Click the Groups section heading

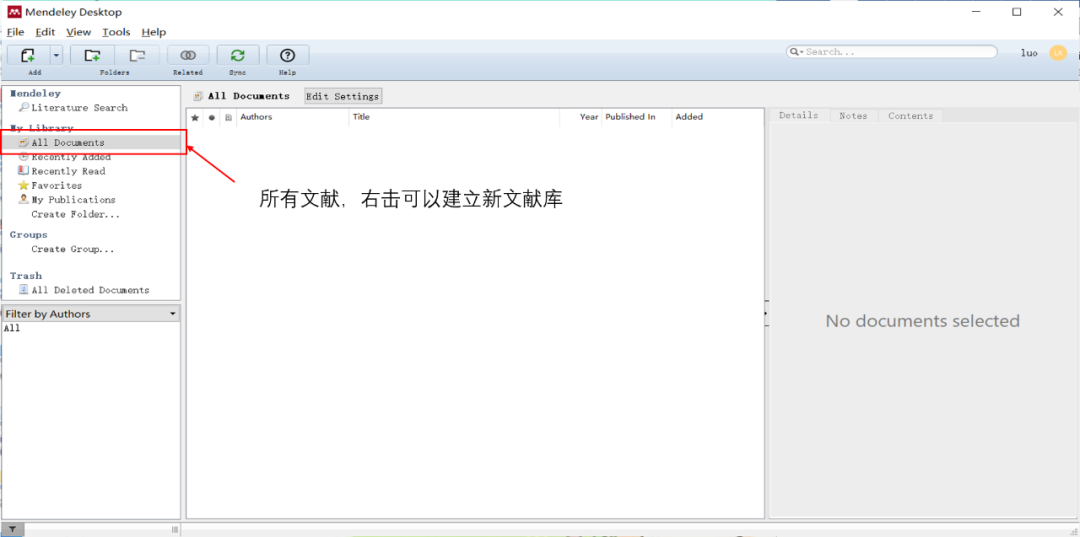pyautogui.click(x=28, y=235)
